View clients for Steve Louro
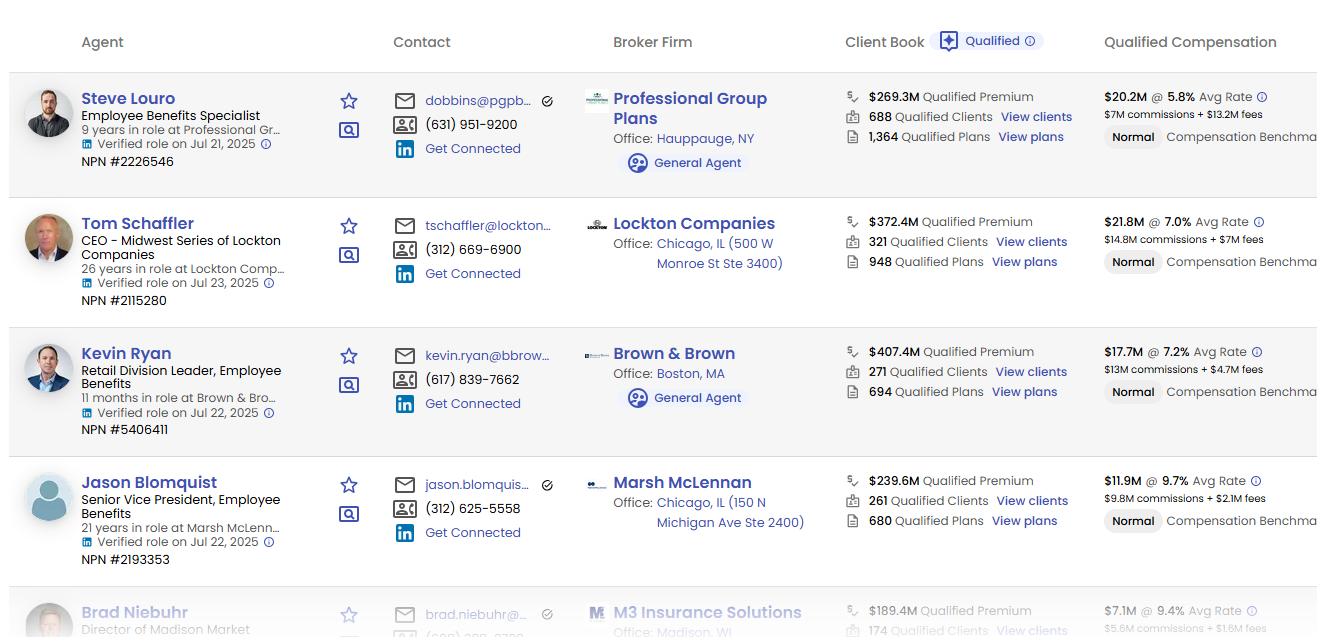Screen dimensions: 1317x637 click(x=1036, y=117)
